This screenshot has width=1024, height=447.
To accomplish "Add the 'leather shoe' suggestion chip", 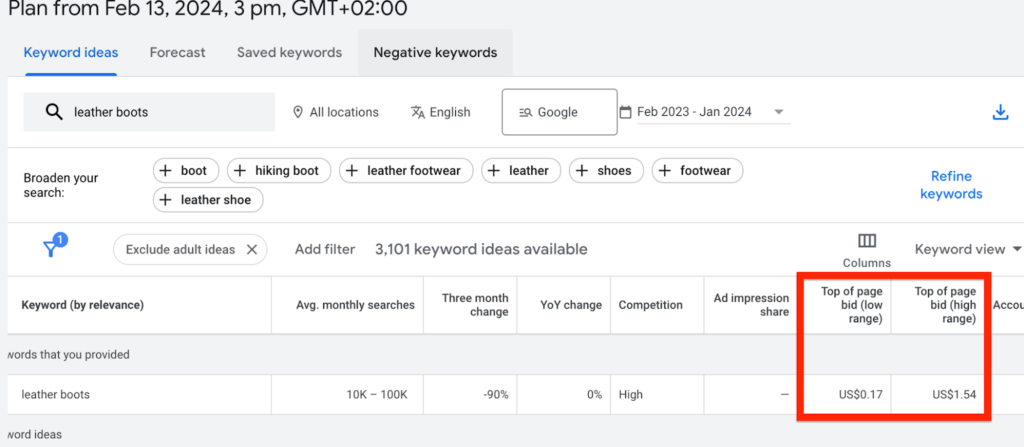I will pyautogui.click(x=207, y=200).
